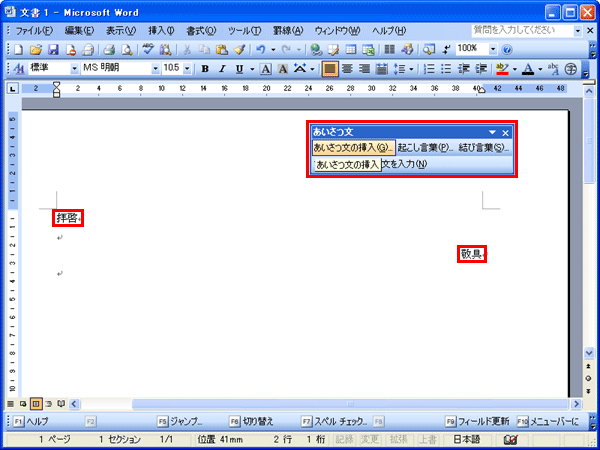Viewport: 600px width, 450px height.
Task: Save the document with the floppy icon
Action: (x=53, y=49)
